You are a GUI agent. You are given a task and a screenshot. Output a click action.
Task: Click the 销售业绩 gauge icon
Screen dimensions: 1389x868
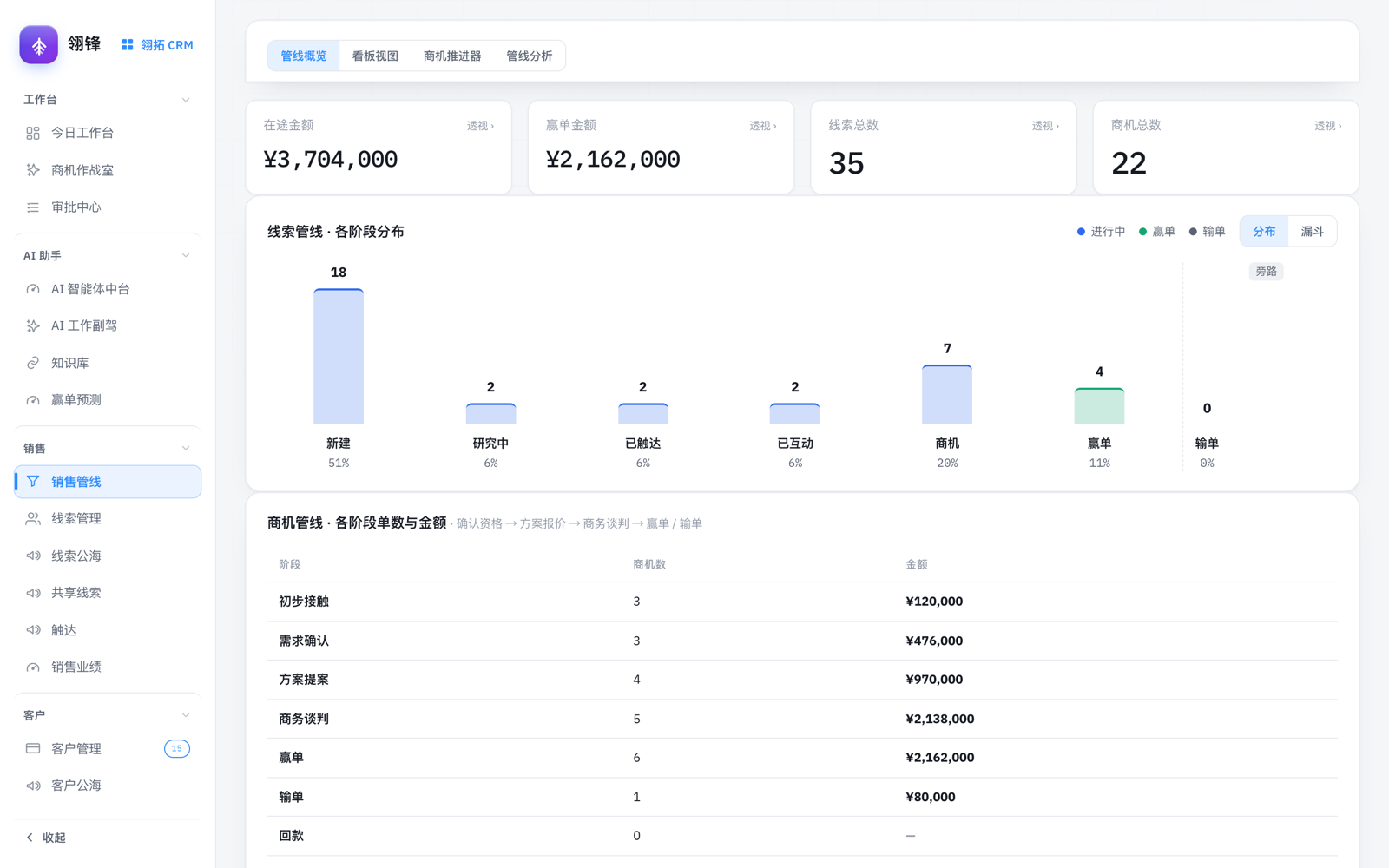[33, 667]
